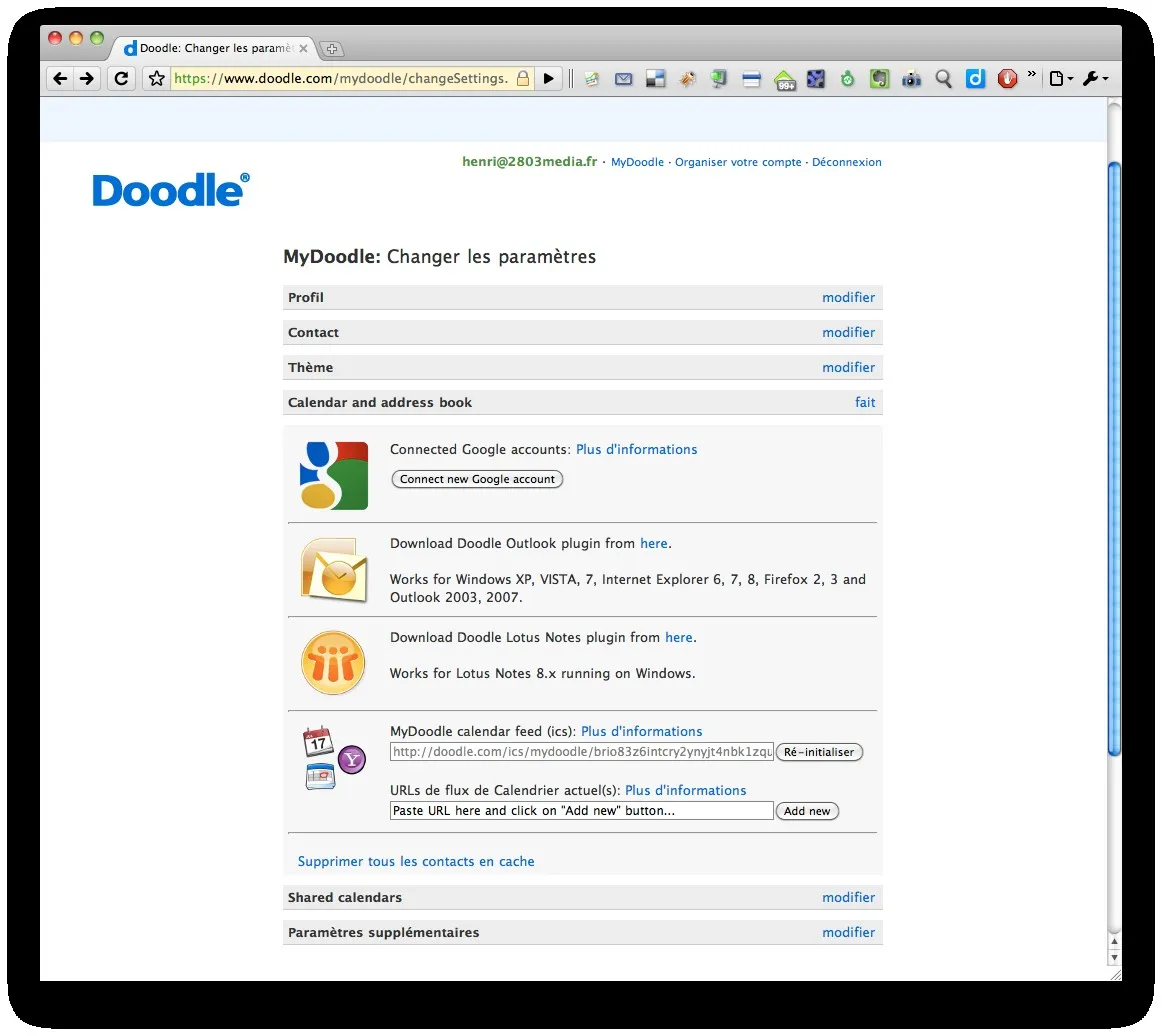
Task: Open the page menu dropdown
Action: tap(1061, 79)
